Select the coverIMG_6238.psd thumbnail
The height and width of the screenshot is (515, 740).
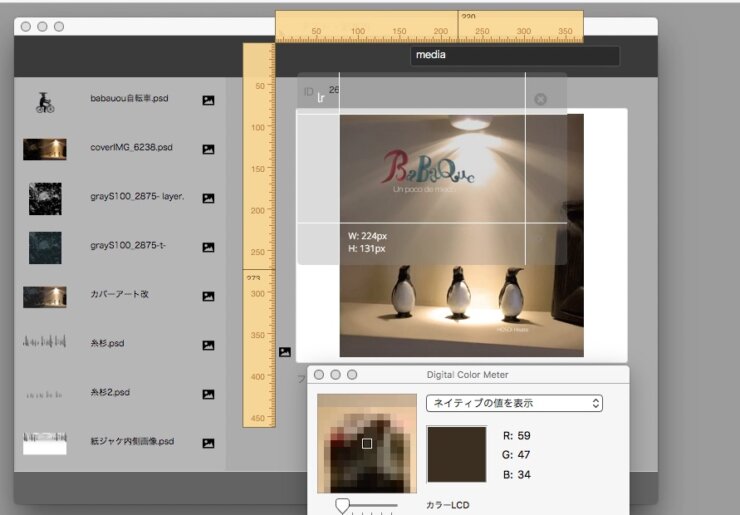[x=45, y=149]
